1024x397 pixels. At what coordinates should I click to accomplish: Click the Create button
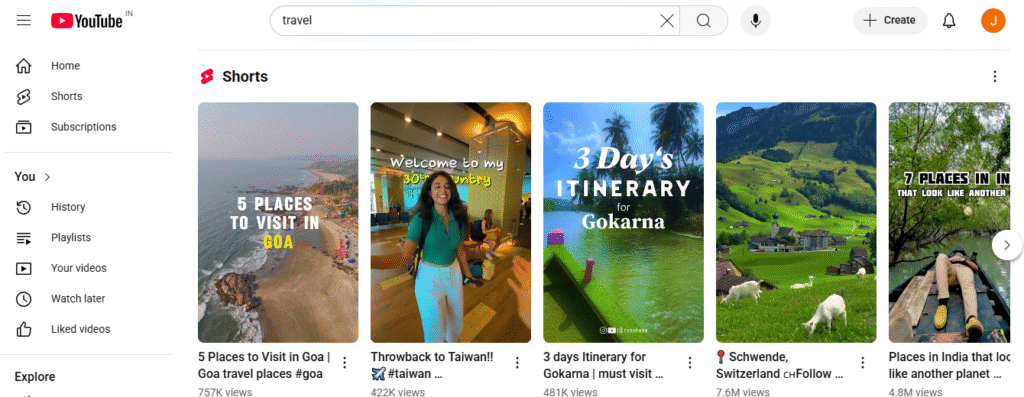[890, 20]
